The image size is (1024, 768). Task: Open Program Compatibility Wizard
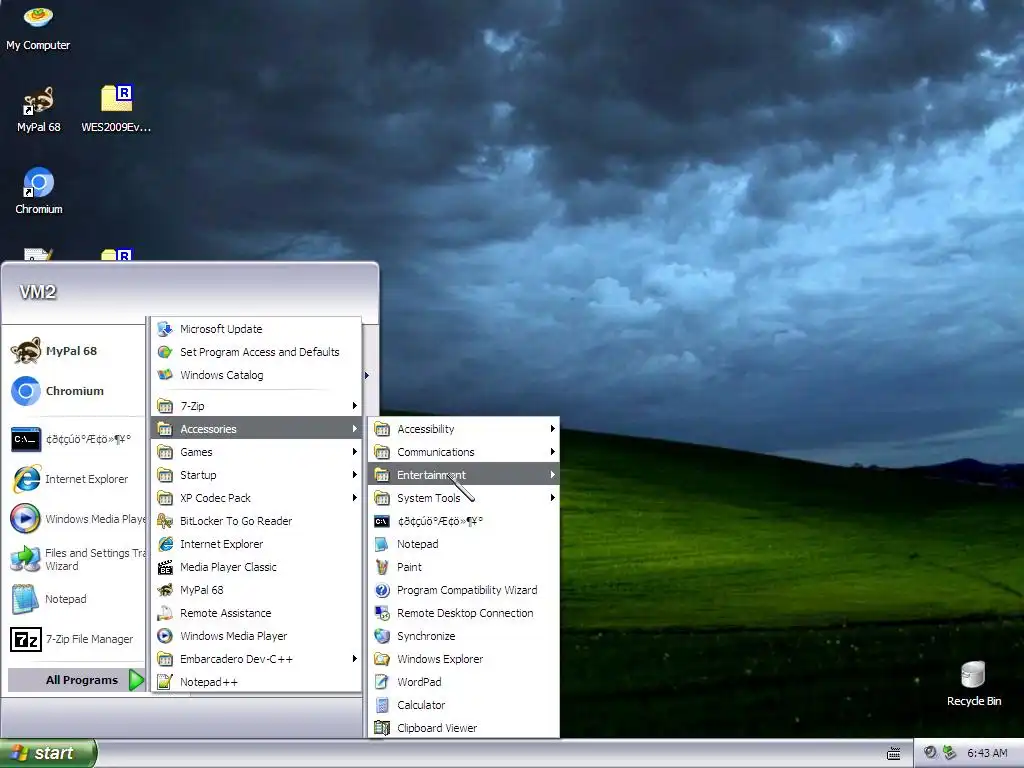coord(464,590)
